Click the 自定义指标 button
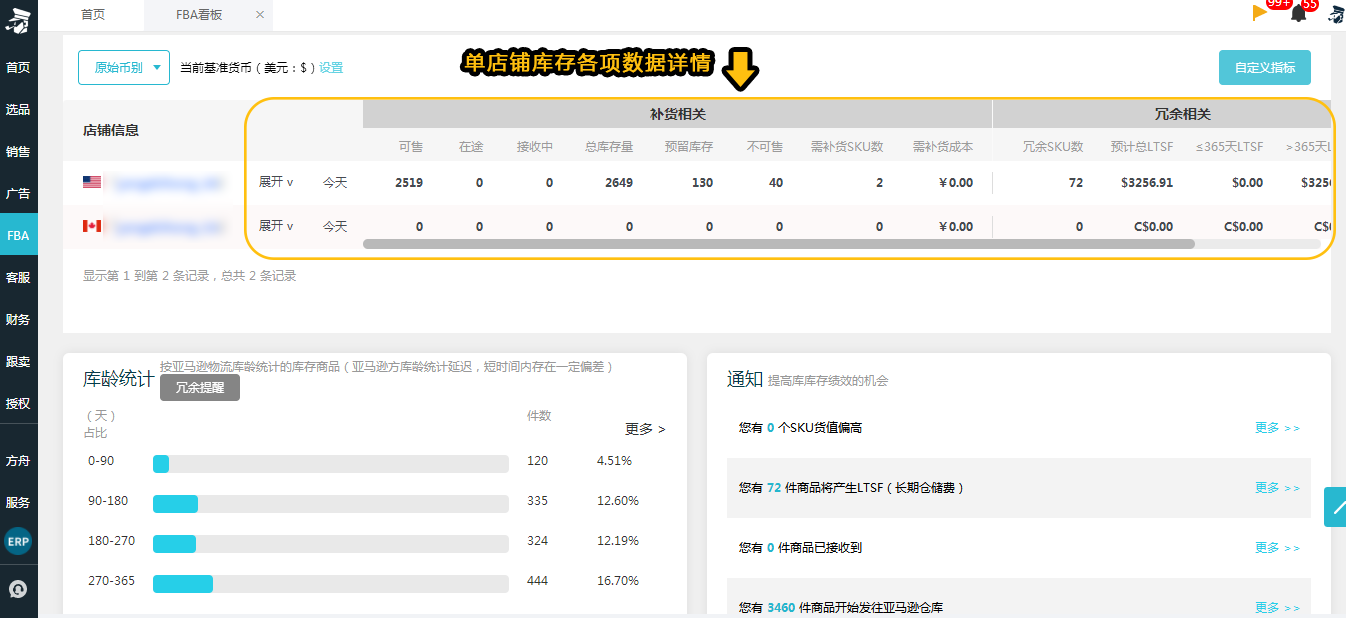This screenshot has height=618, width=1346. 1265,68
